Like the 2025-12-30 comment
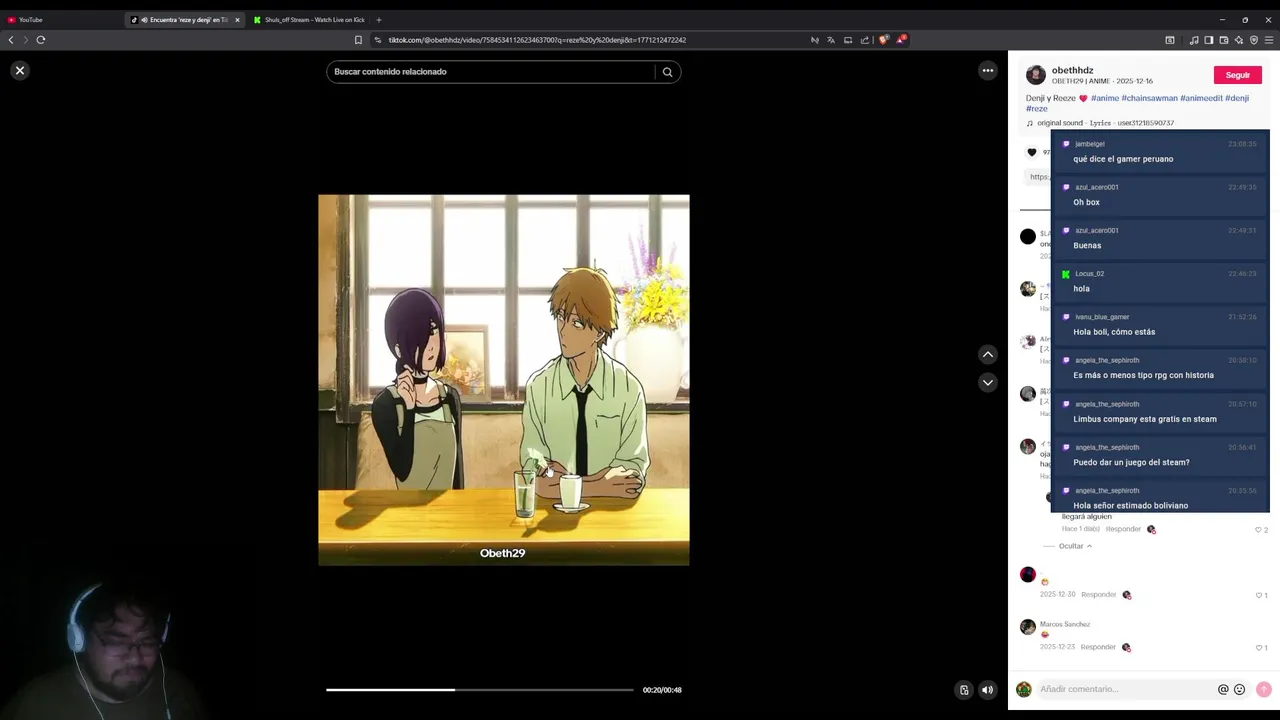This screenshot has width=1280, height=720. 1259,595
